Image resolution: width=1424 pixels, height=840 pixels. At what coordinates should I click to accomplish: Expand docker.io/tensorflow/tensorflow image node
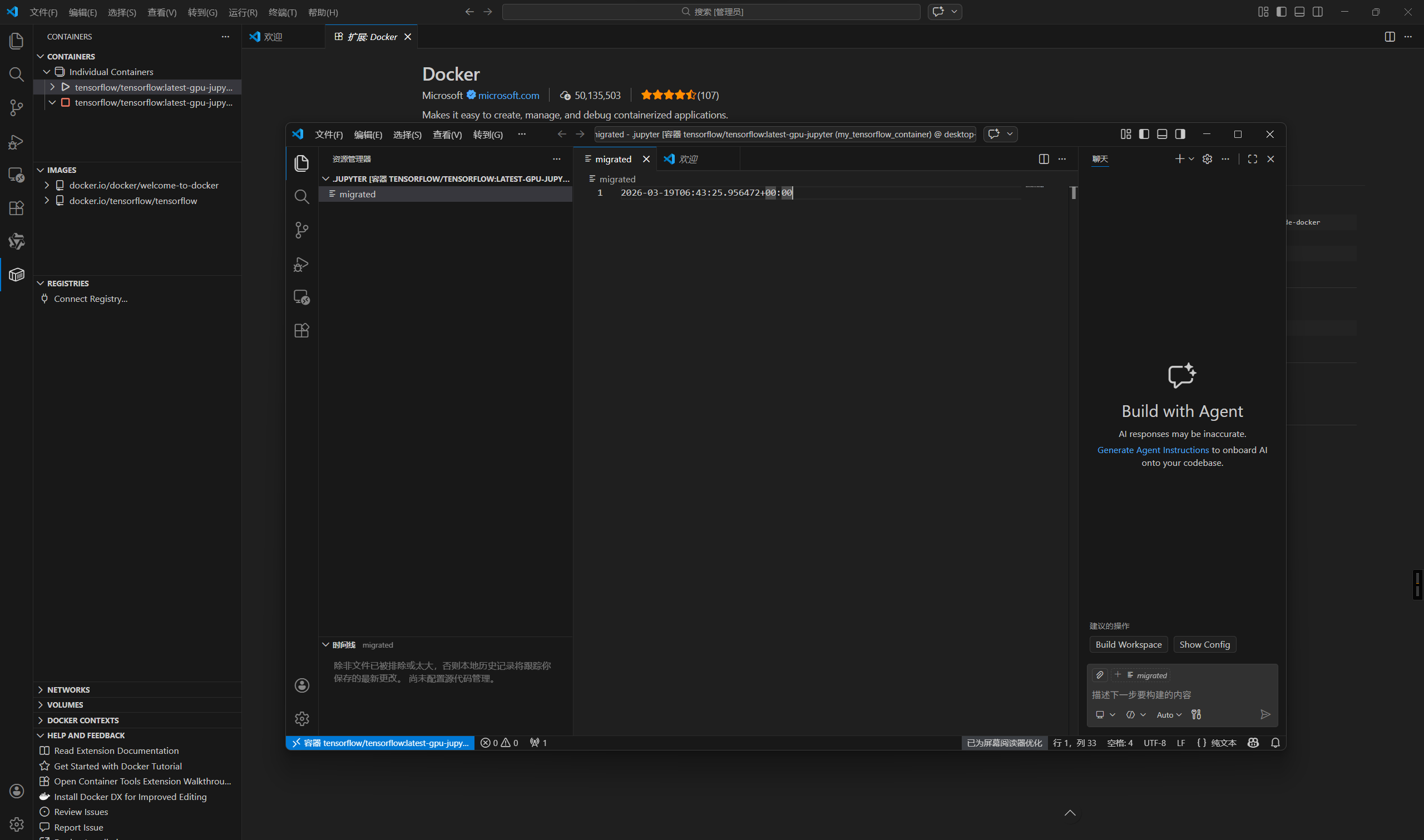(47, 201)
